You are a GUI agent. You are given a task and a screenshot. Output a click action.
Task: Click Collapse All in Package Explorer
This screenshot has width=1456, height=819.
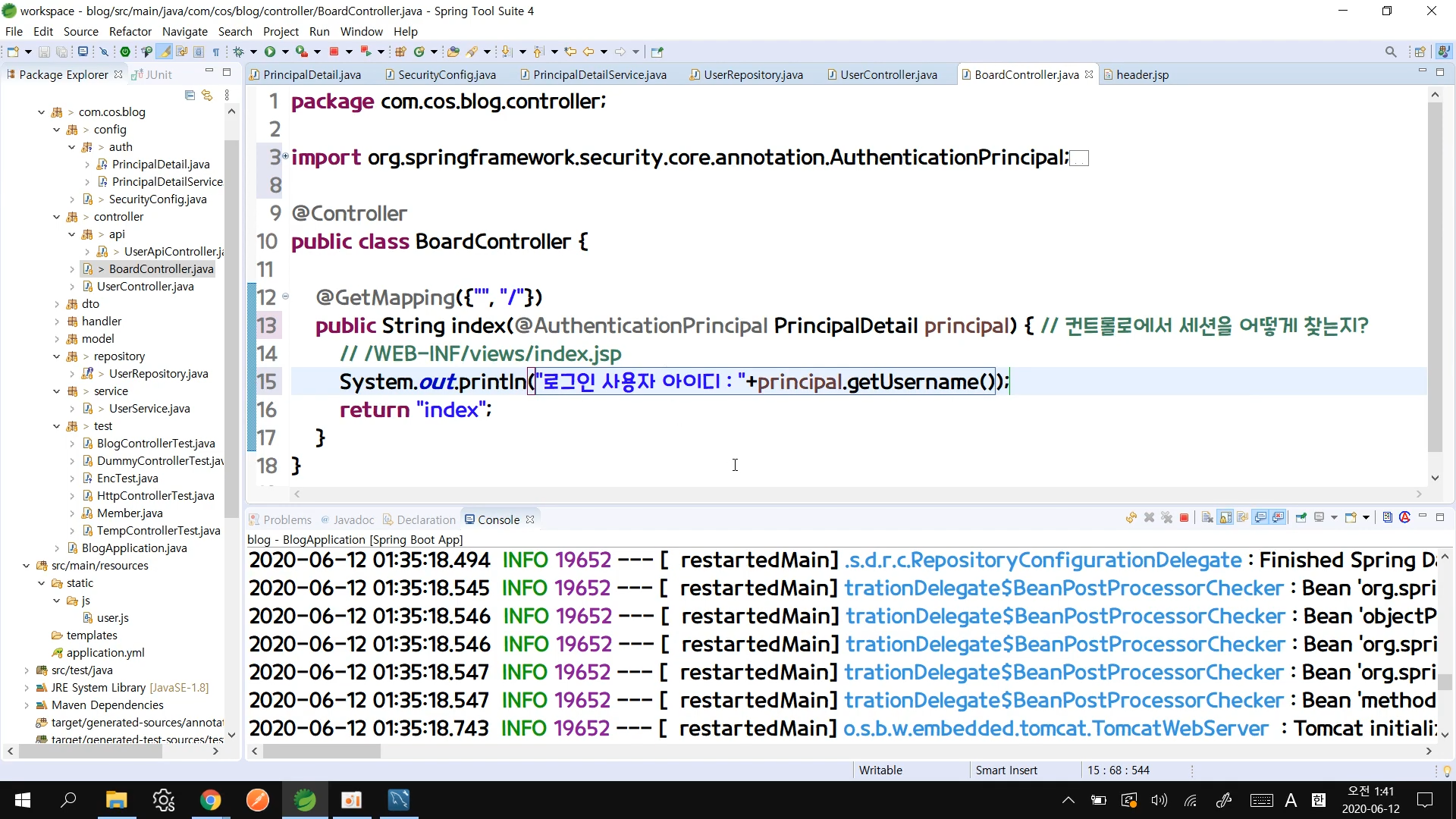[x=190, y=96]
